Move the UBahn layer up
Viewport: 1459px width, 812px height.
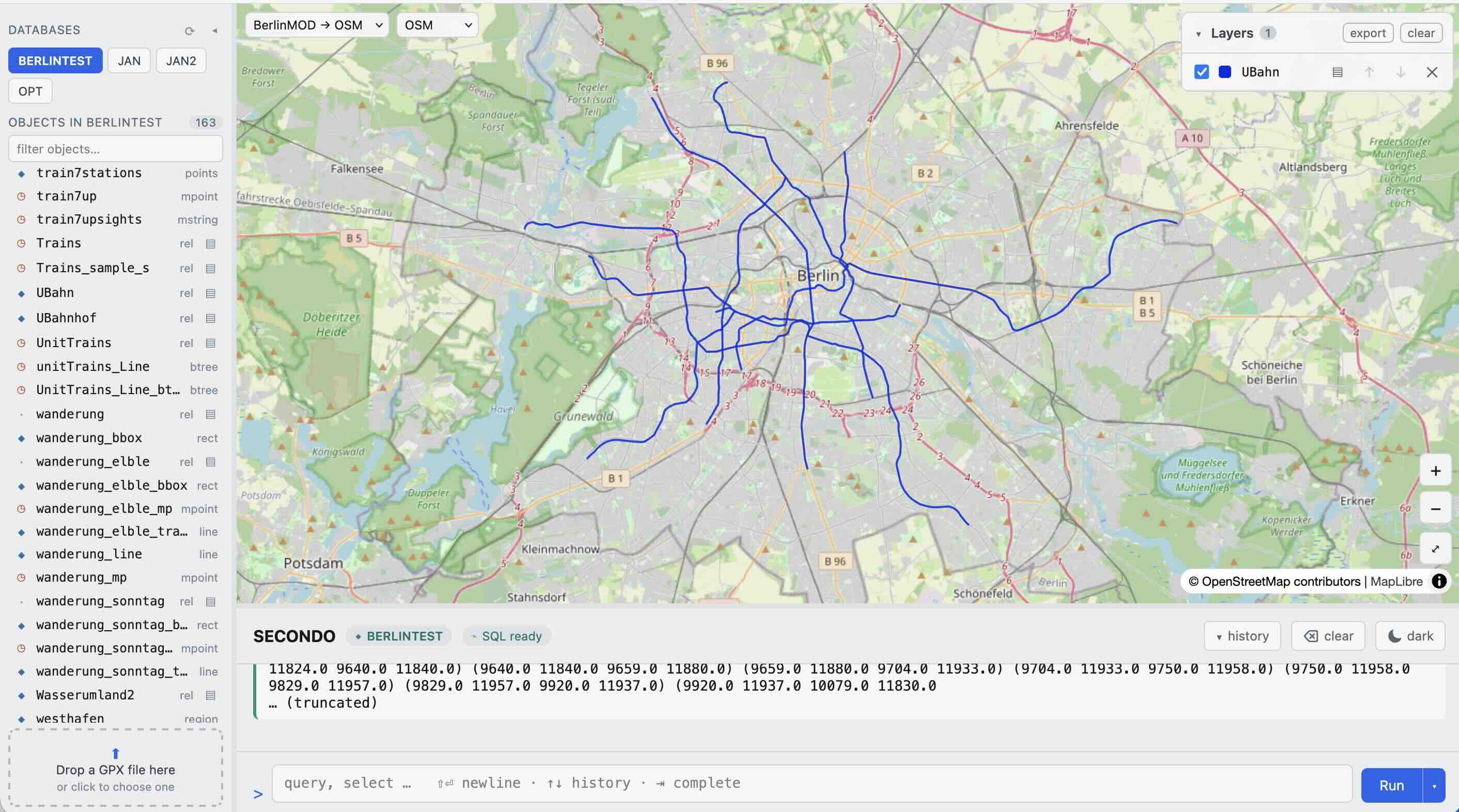(1369, 72)
